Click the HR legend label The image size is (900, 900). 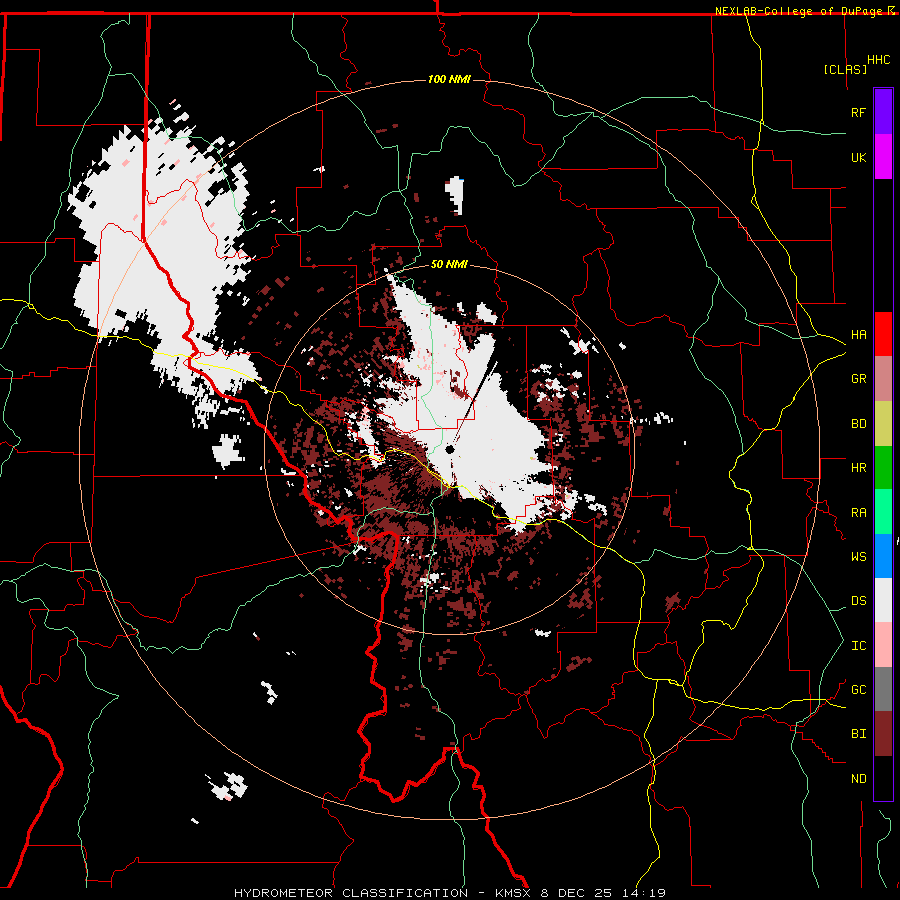click(x=858, y=468)
